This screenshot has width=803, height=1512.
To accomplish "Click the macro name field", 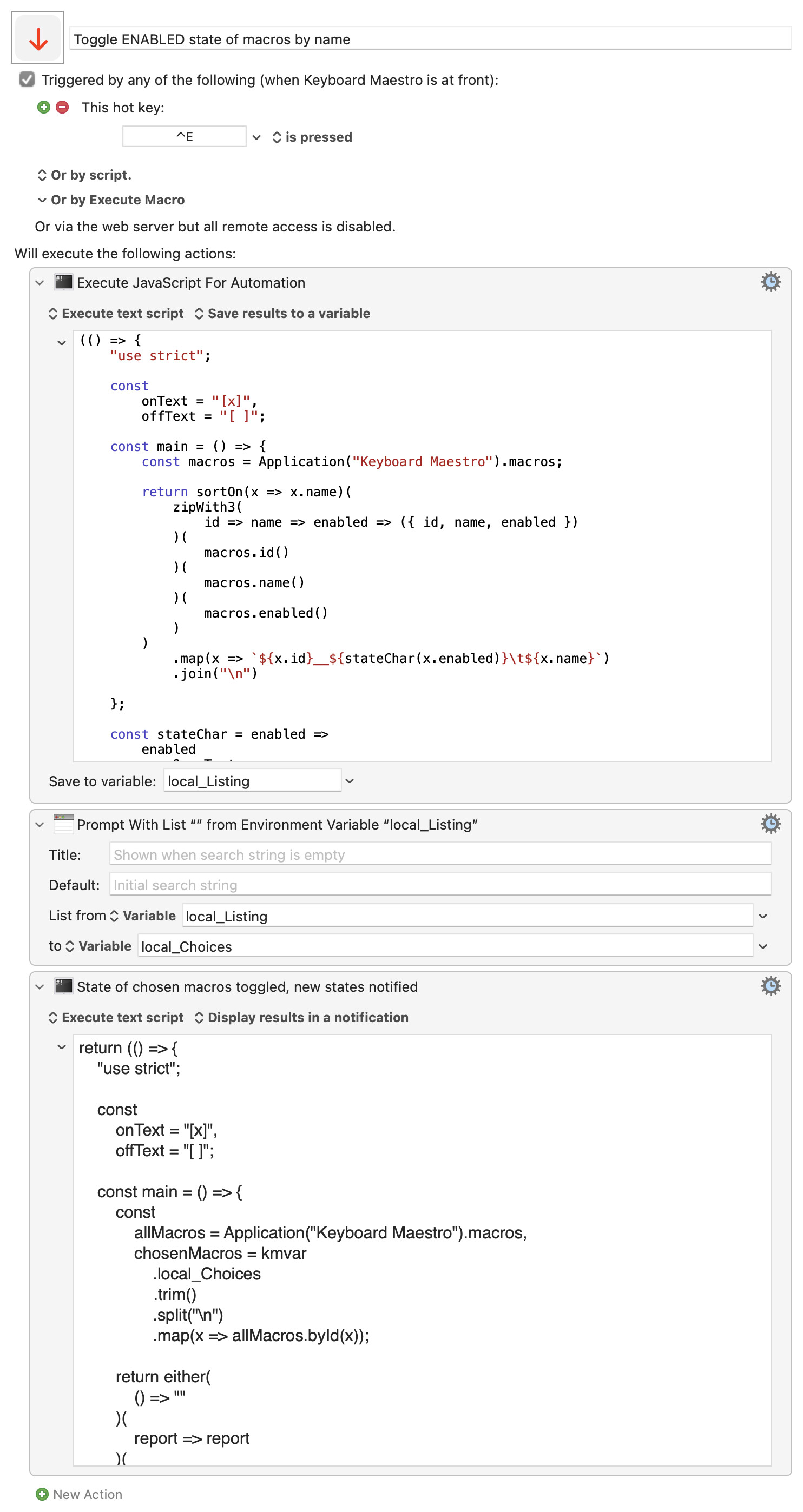I will 430,39.
